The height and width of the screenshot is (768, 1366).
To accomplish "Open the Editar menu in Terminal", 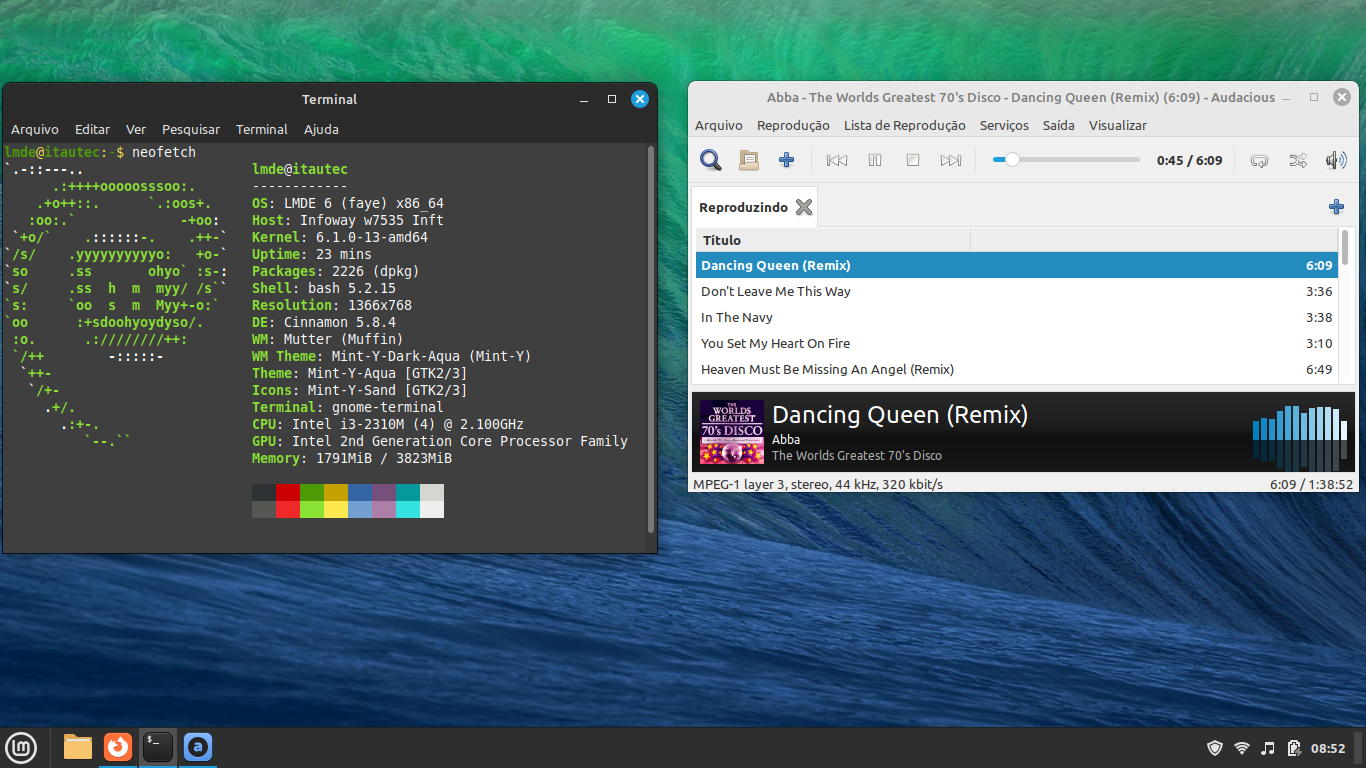I will click(92, 129).
